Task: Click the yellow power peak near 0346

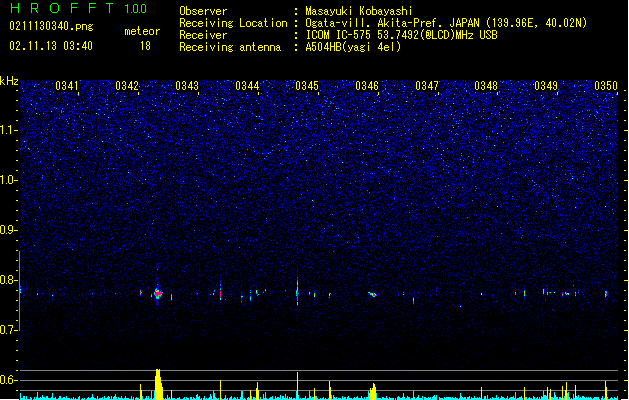Action: [373, 392]
